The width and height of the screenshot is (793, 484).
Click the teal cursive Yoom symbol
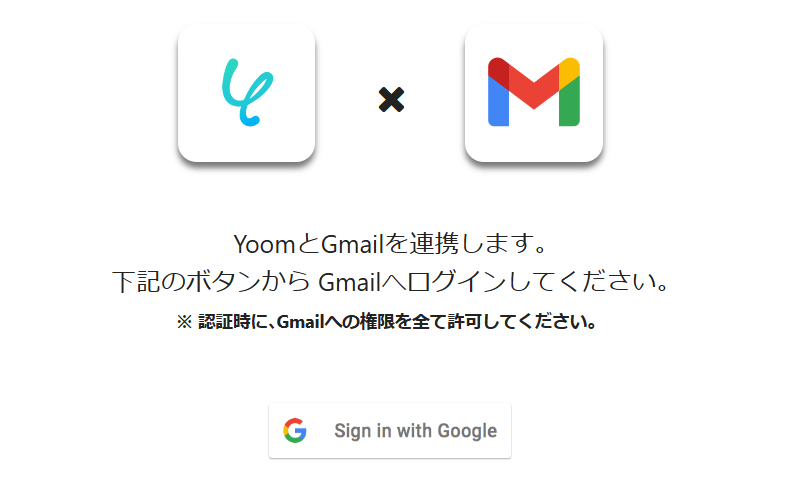point(247,93)
